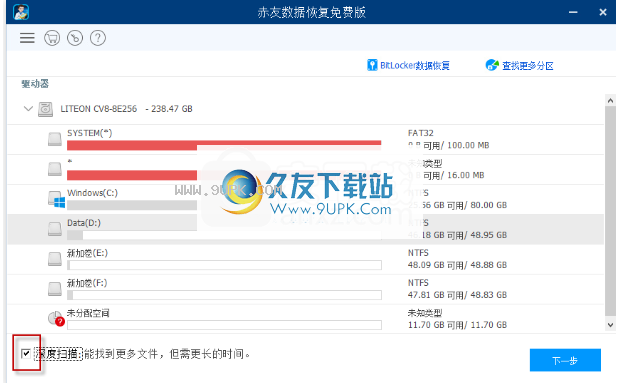This screenshot has width=621, height=385.
Task: Click the Windows(C:) partition label
Action: point(92,193)
